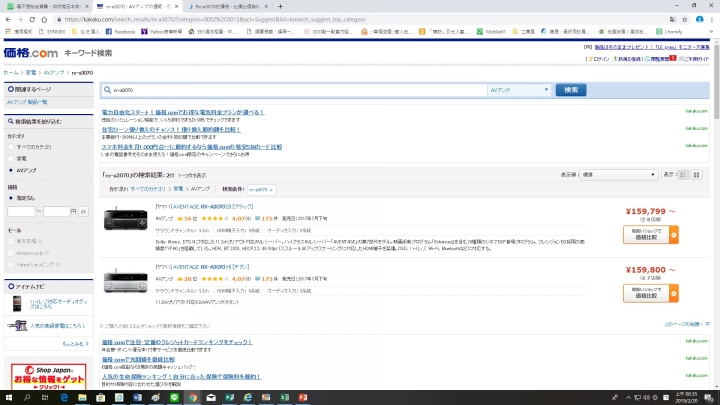720x405 pixels.
Task: Switch to first browser tab on left
Action: click(46, 6)
